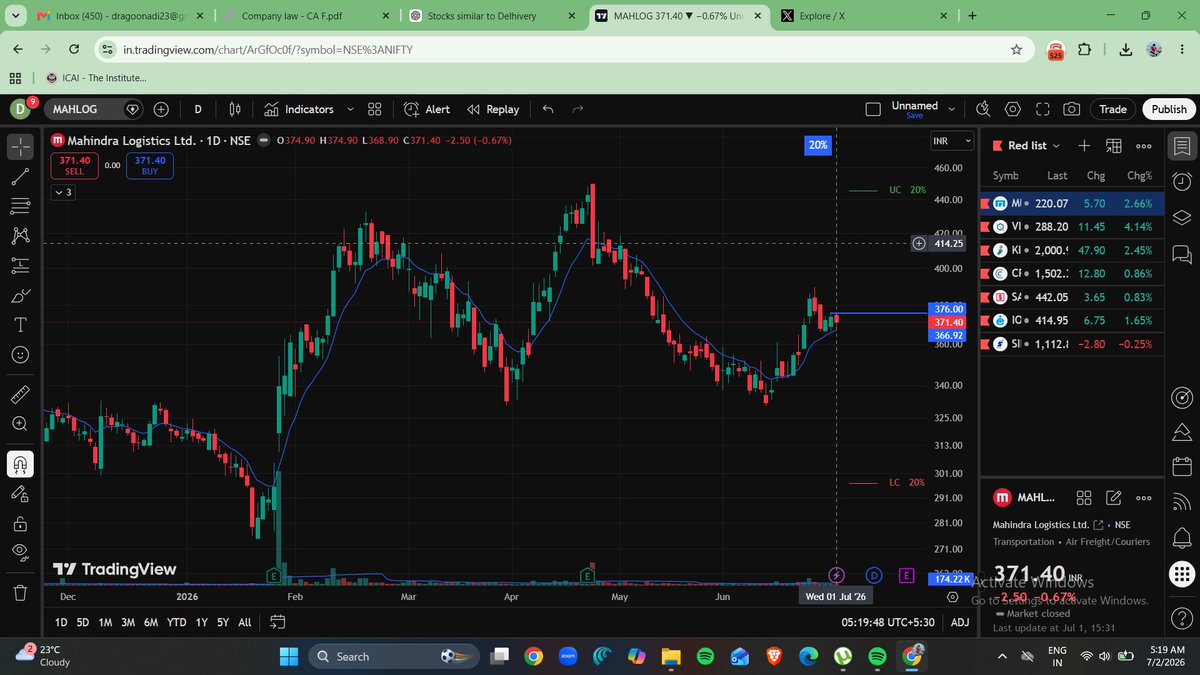1200x675 pixels.
Task: Bookmark this page with the star icon
Action: click(x=1016, y=49)
